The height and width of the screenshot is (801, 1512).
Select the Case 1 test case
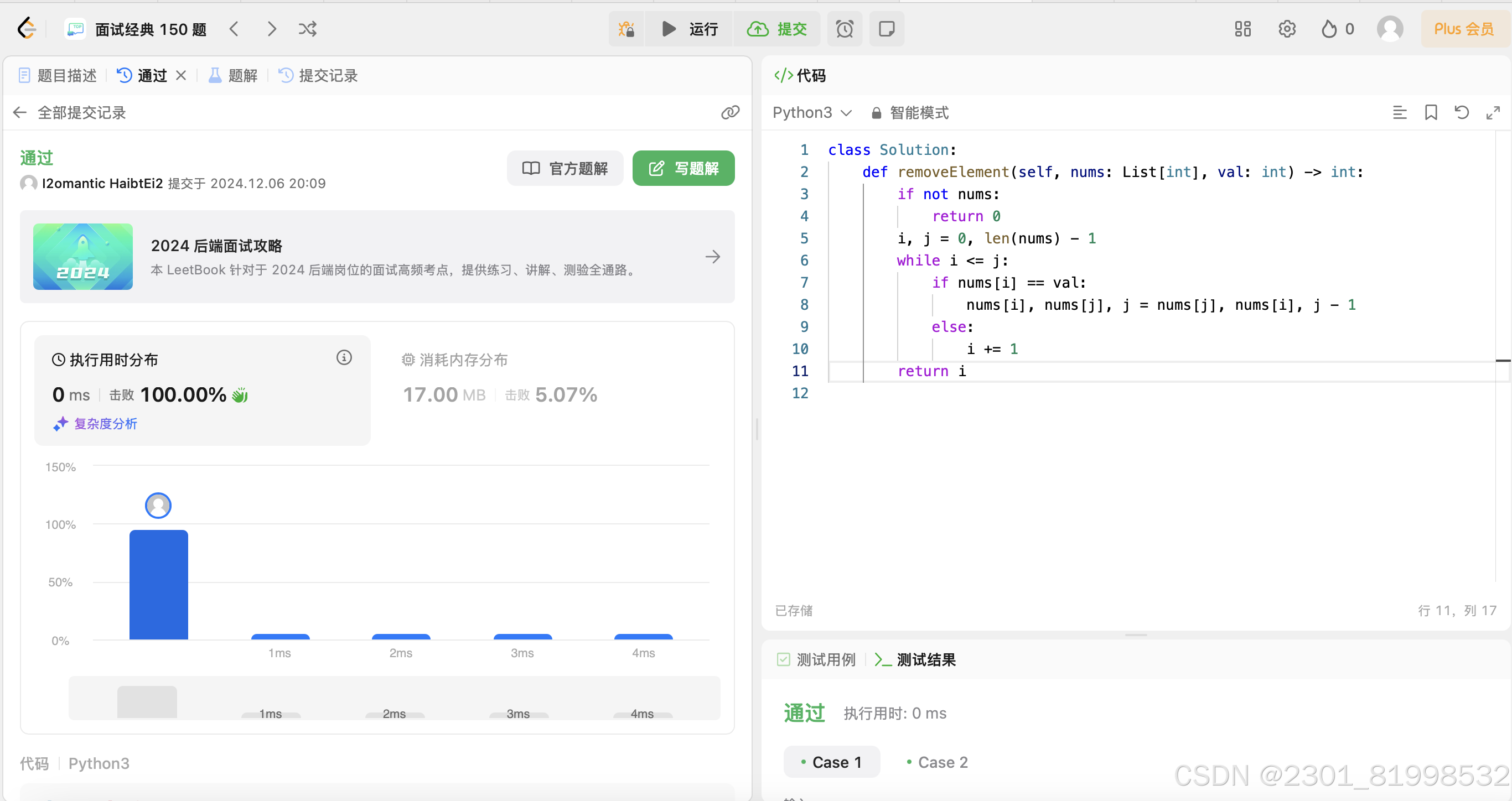[x=831, y=762]
